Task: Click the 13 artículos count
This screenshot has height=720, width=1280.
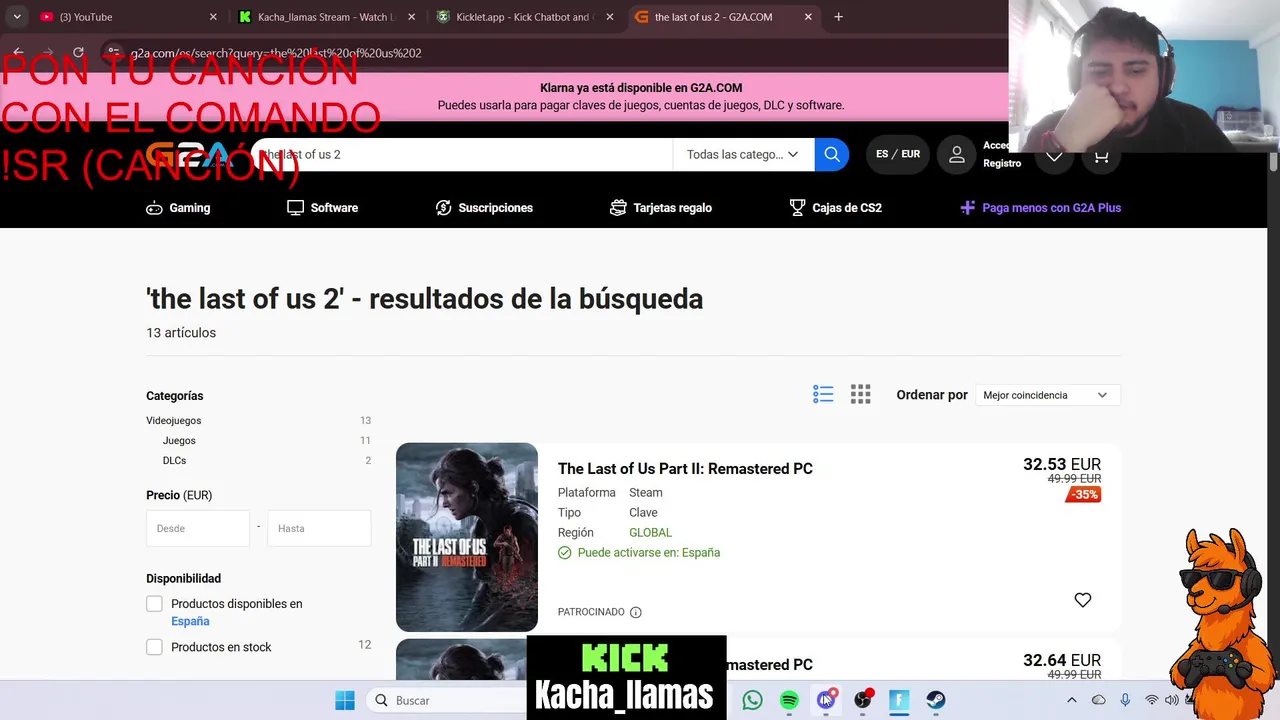Action: coord(181,333)
